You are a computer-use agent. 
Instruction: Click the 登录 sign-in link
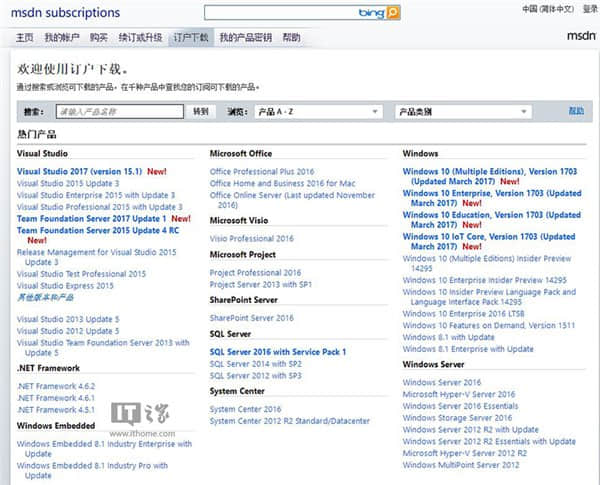[590, 9]
